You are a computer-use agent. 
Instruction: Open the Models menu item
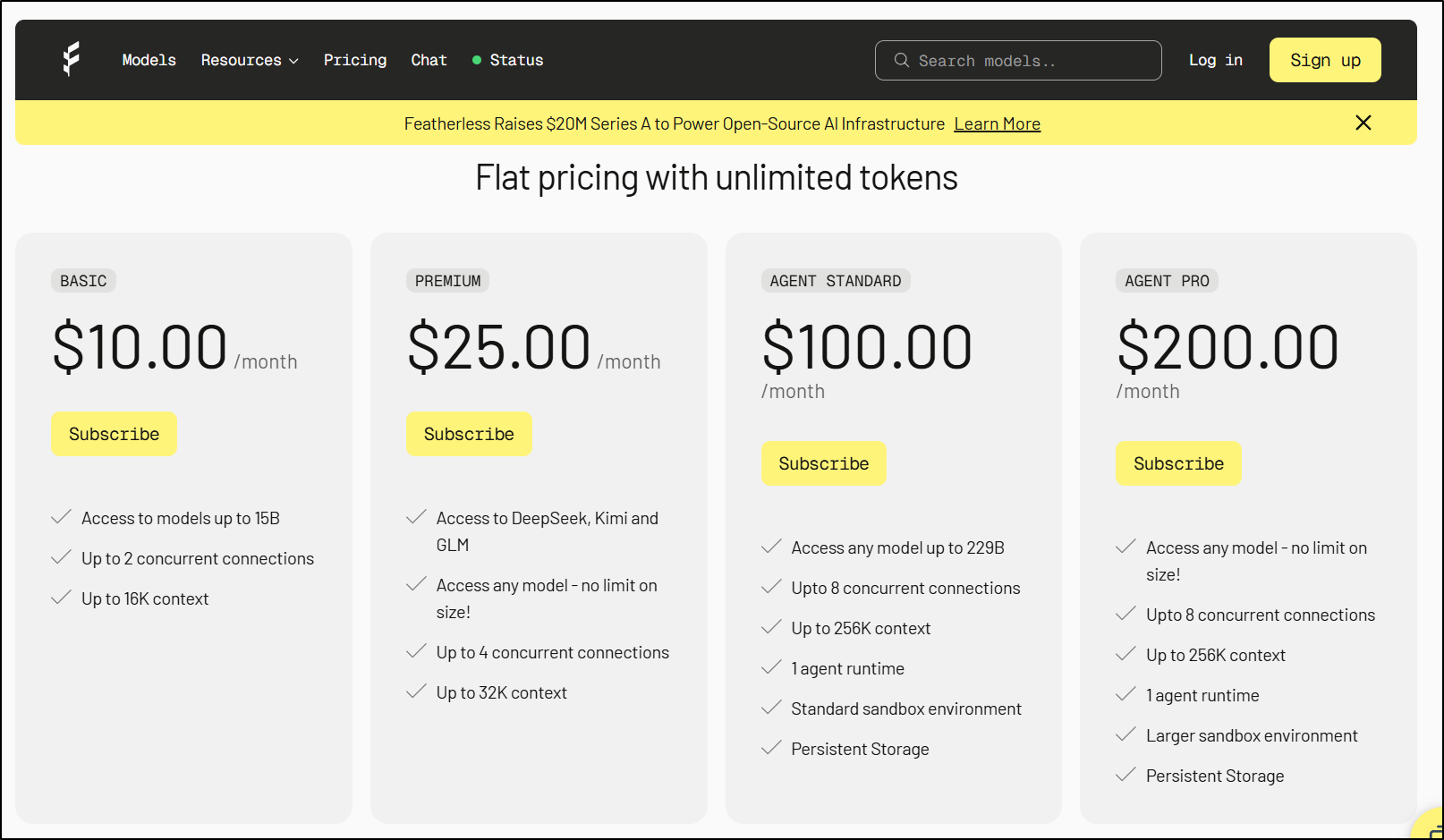149,60
